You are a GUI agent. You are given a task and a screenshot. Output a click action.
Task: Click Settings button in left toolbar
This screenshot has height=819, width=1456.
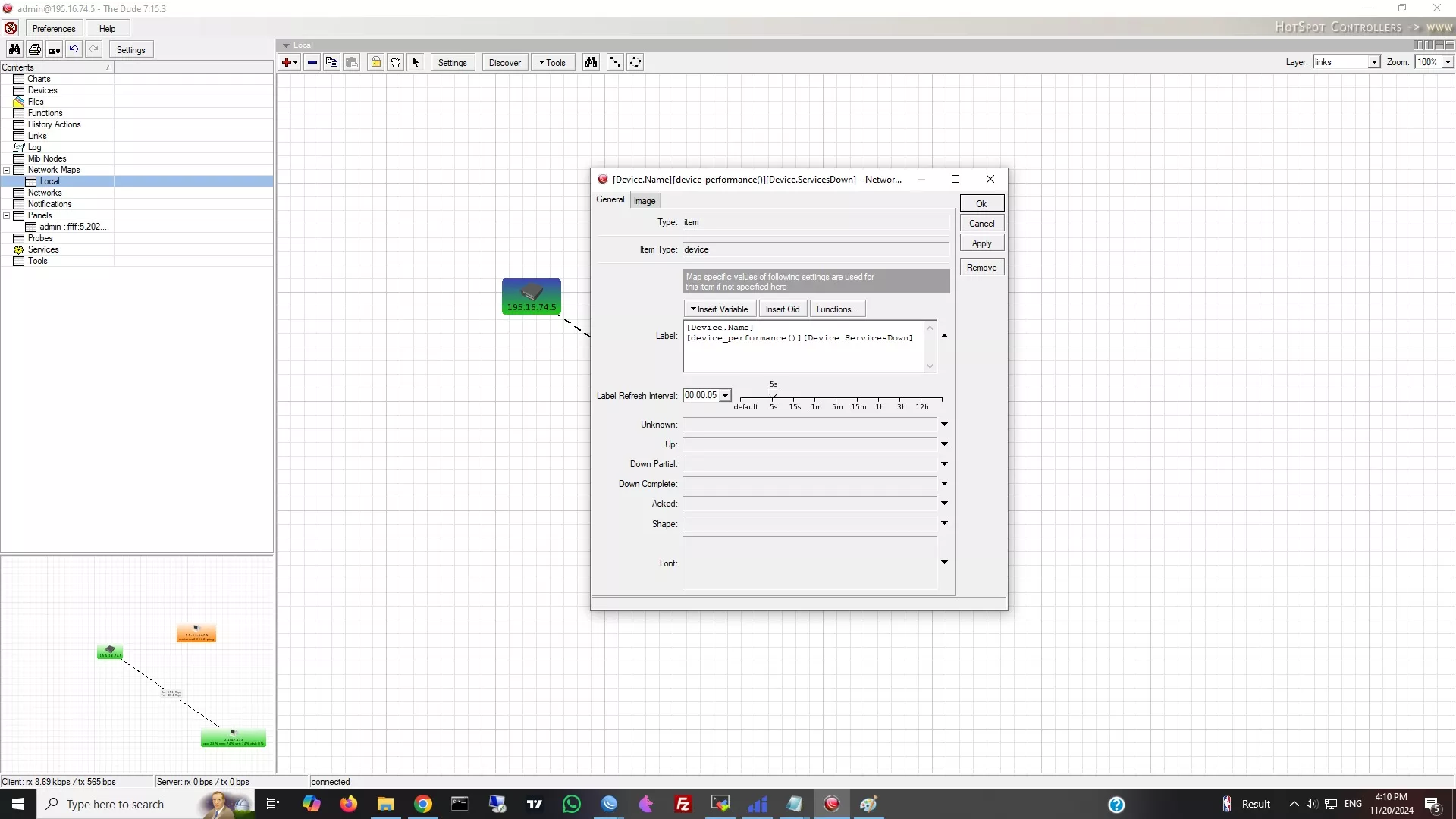click(130, 49)
